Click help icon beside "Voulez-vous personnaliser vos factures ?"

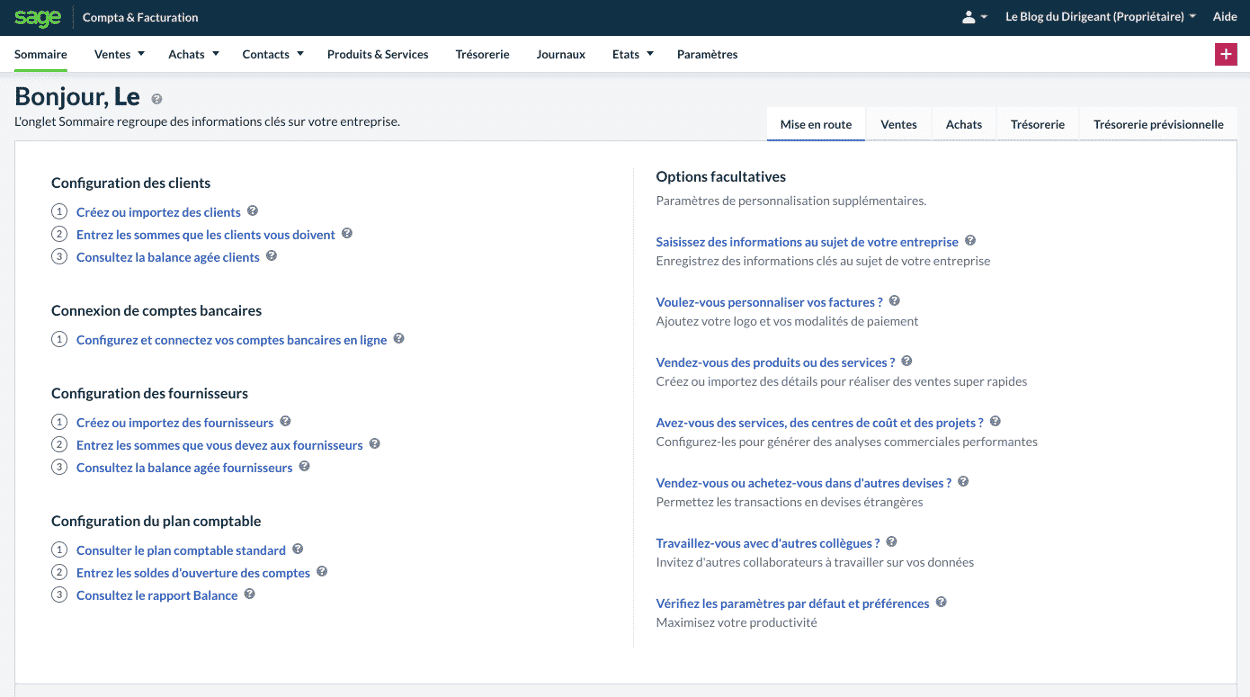pos(894,300)
